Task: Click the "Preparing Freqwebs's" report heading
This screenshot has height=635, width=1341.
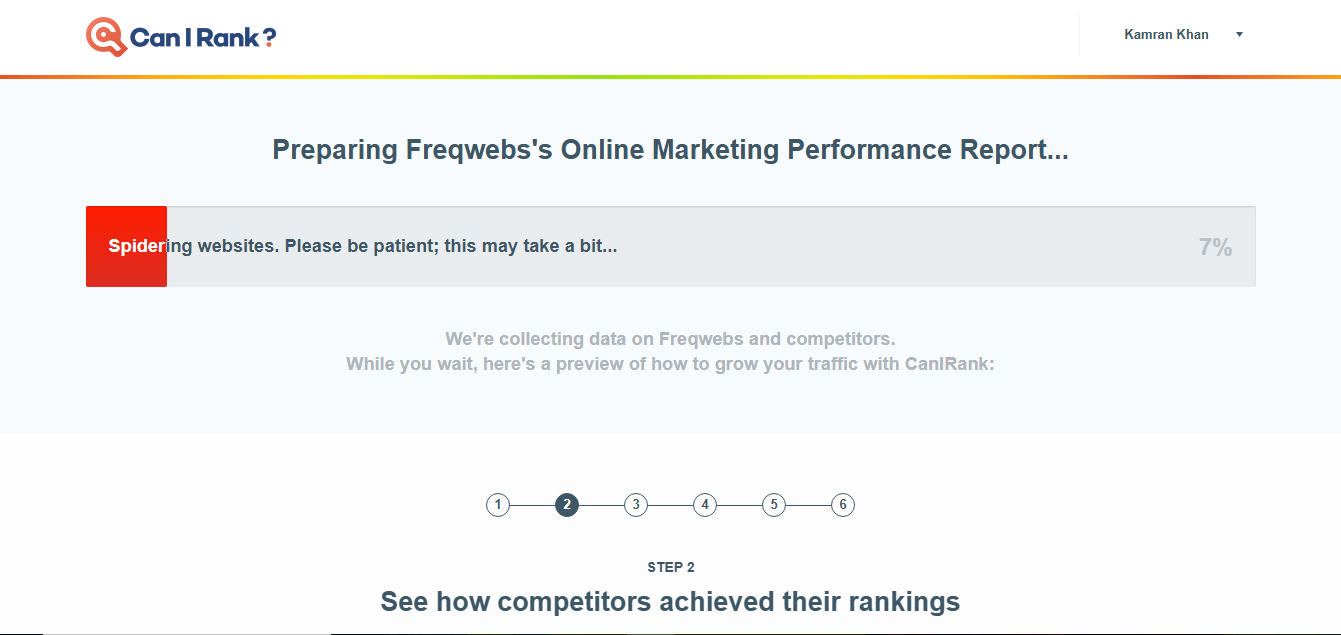Action: [670, 150]
